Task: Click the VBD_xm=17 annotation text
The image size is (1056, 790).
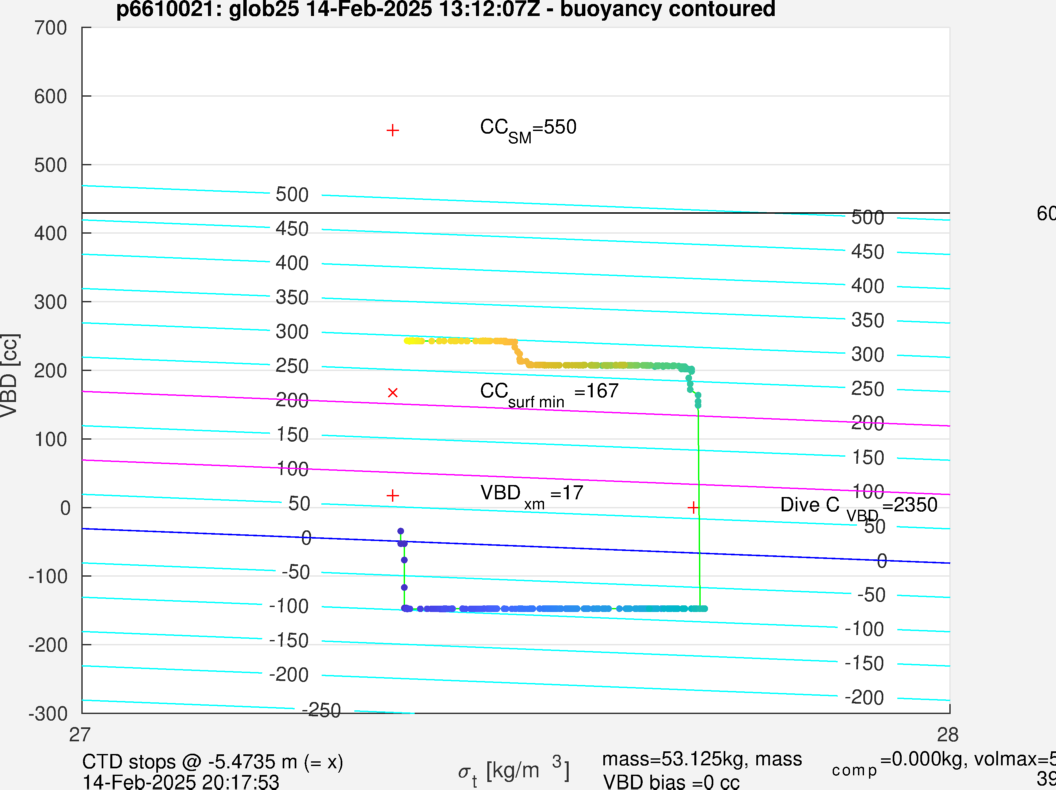Action: point(531,494)
